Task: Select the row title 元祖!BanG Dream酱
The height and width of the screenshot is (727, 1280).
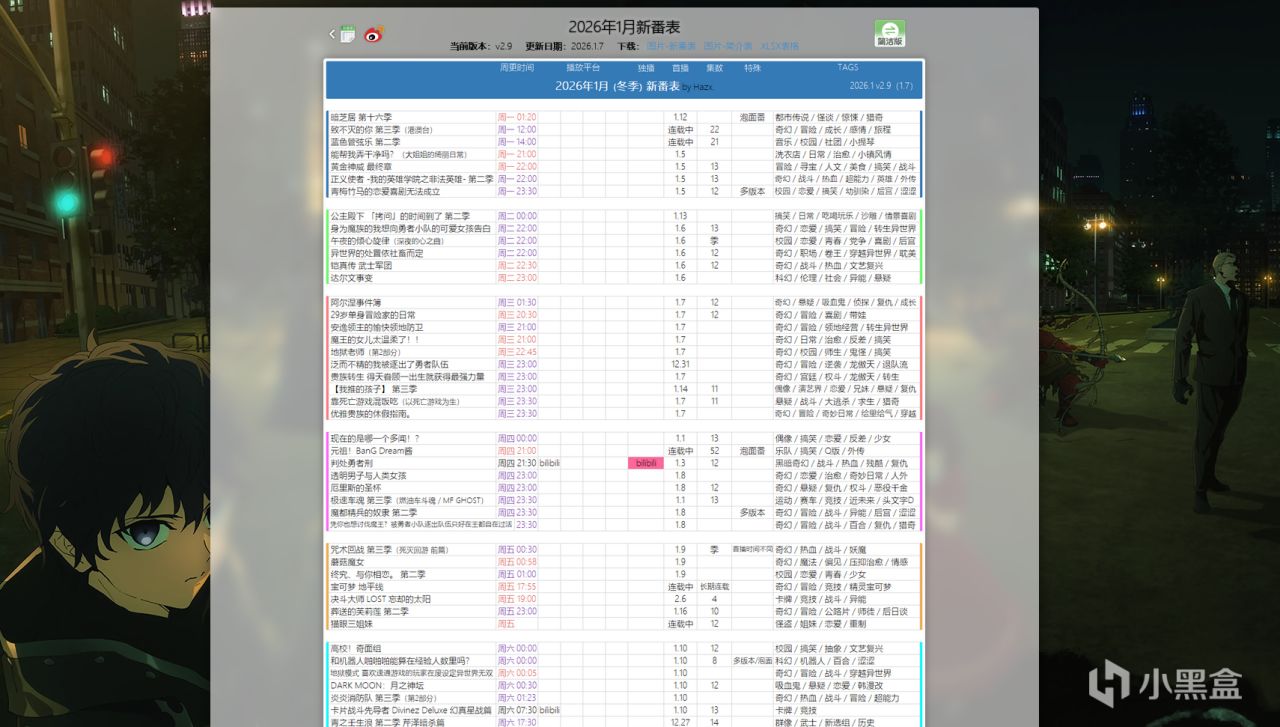Action: [x=372, y=451]
